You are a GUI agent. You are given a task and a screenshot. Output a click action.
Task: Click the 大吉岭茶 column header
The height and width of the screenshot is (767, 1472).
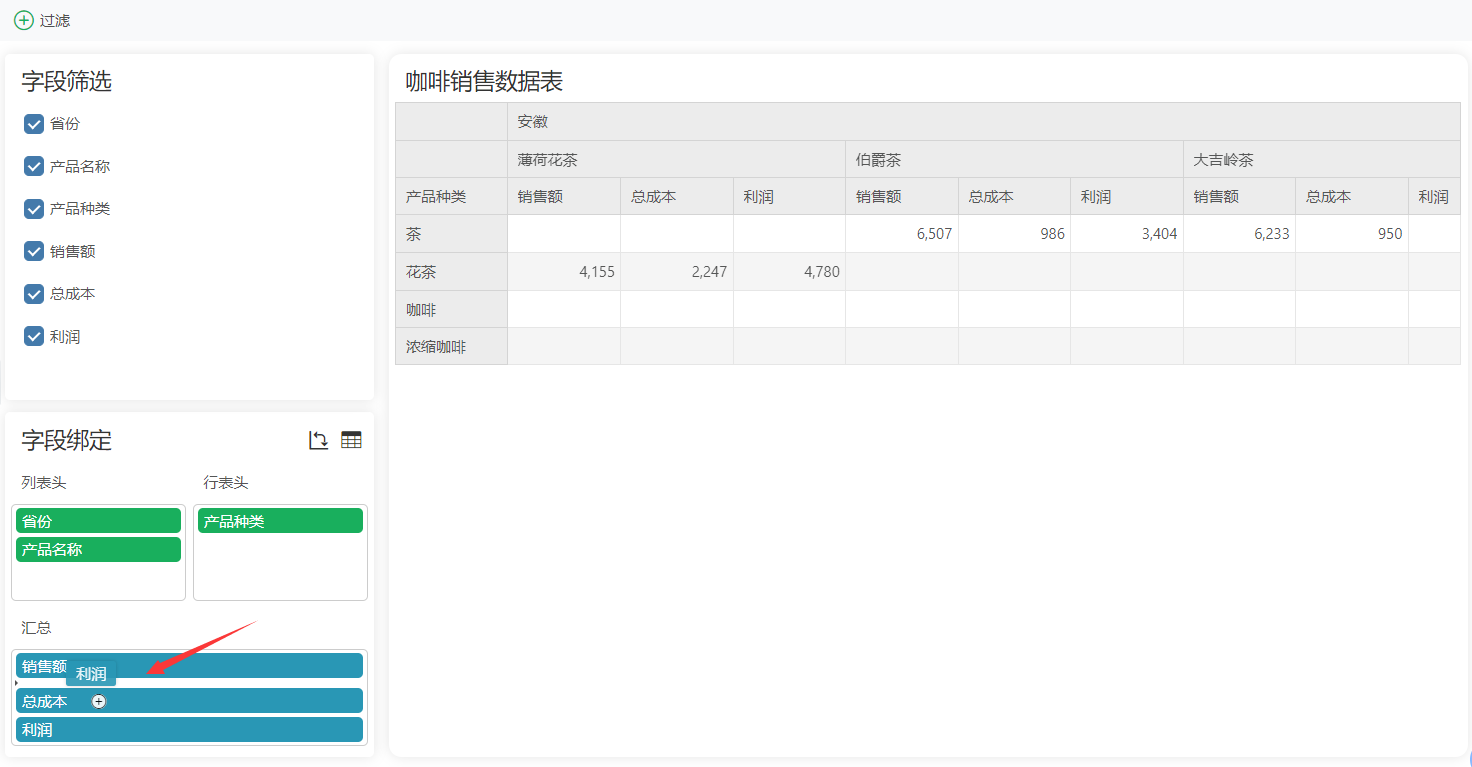tap(1322, 159)
